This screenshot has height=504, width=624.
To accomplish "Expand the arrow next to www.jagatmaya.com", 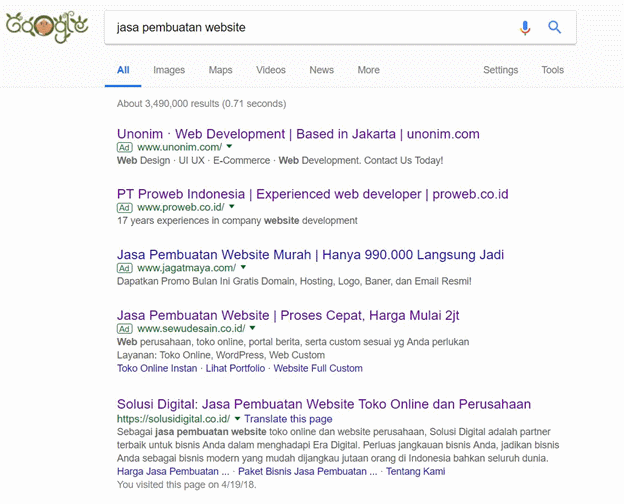I will (243, 267).
